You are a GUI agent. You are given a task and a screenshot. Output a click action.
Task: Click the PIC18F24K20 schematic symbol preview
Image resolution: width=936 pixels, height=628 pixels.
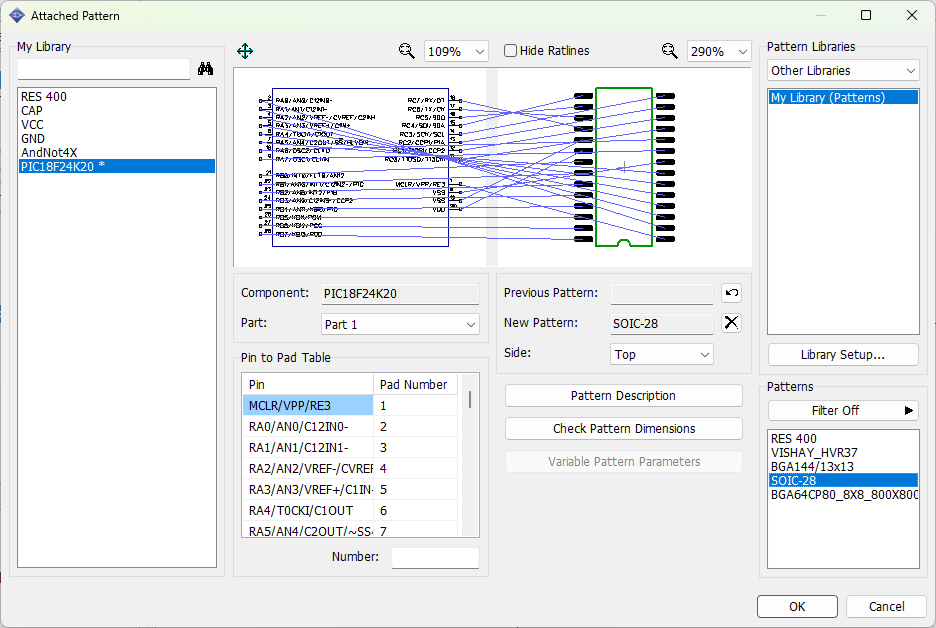tap(360, 167)
